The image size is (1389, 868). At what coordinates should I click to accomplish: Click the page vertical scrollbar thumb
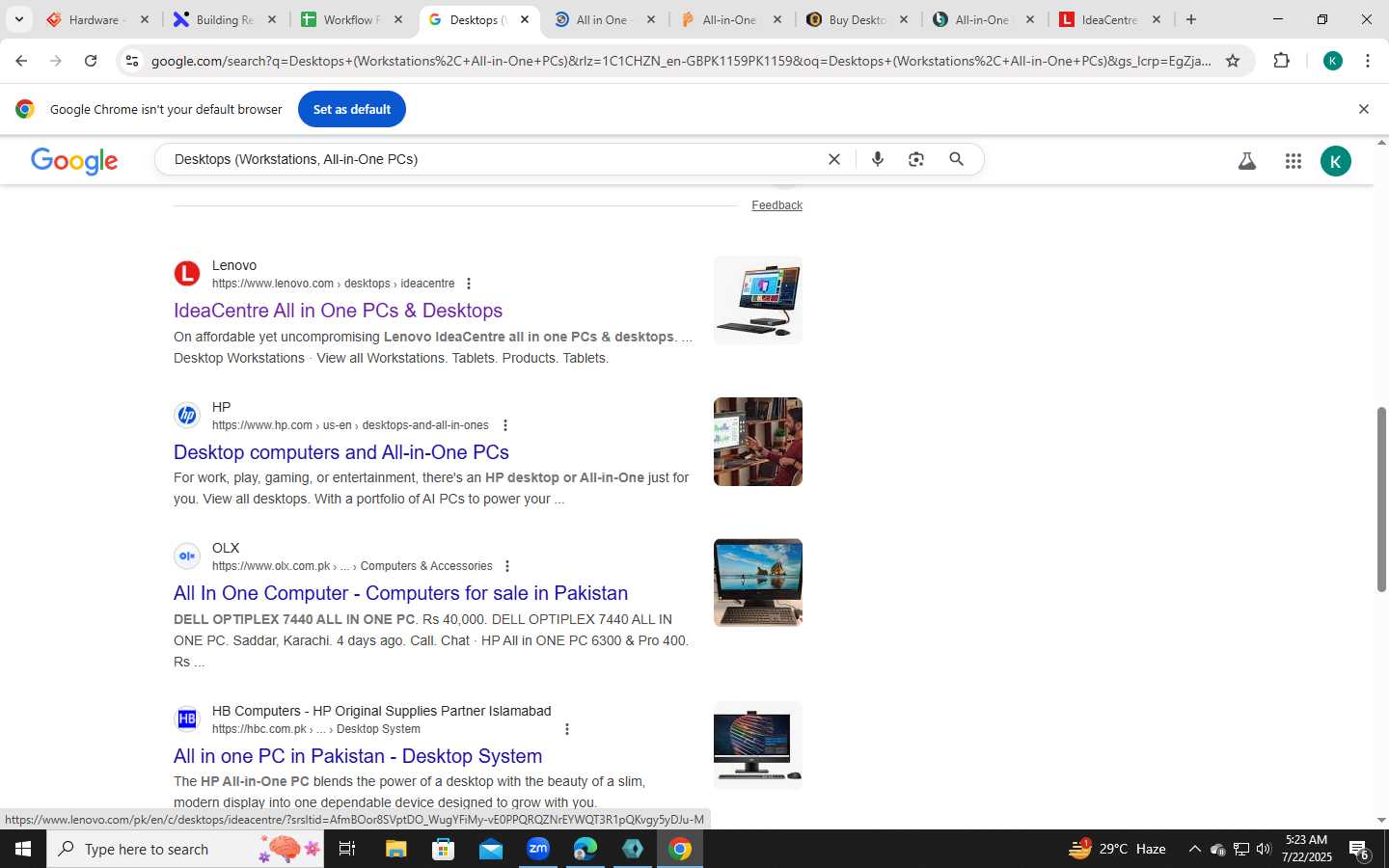1381,500
